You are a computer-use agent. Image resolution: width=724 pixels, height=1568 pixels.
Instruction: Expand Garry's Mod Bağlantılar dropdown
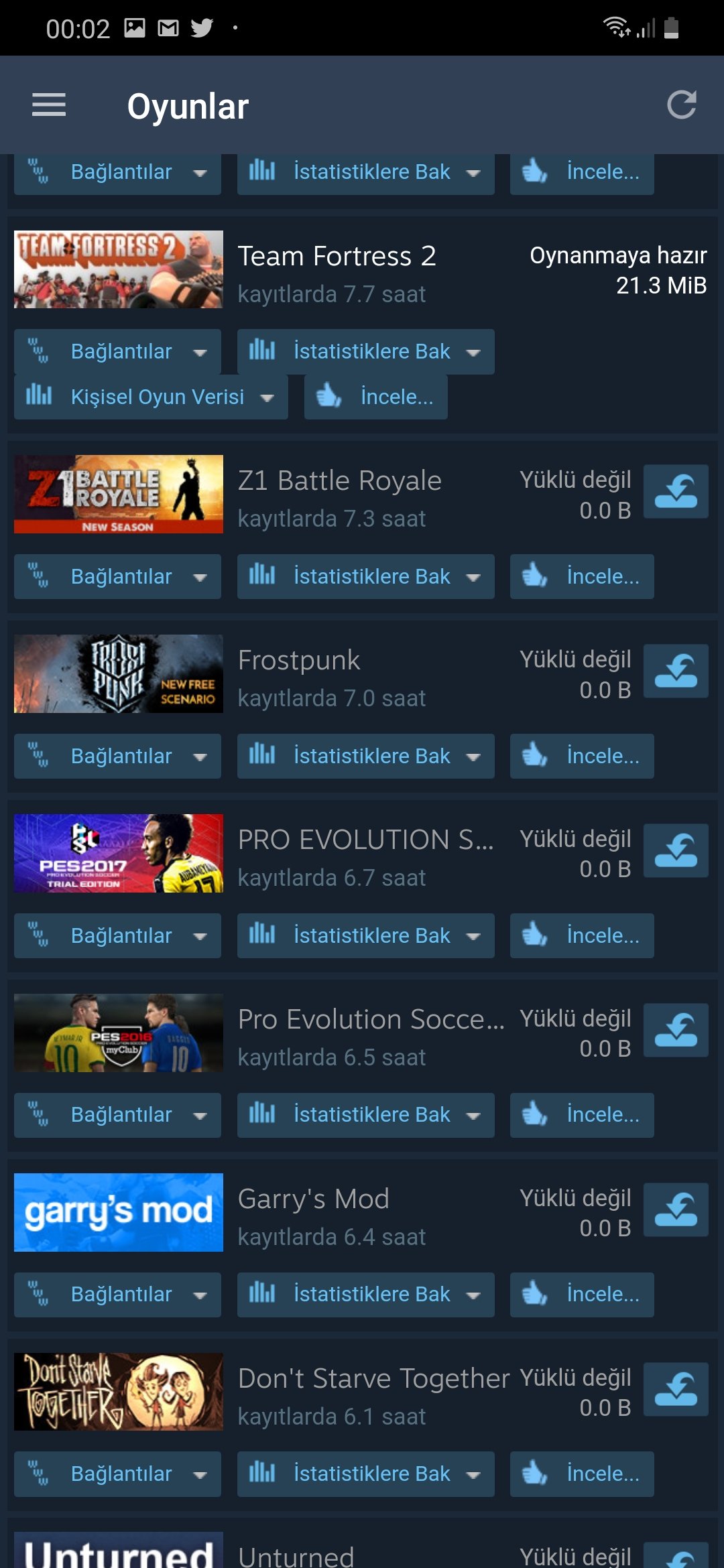click(x=117, y=1295)
